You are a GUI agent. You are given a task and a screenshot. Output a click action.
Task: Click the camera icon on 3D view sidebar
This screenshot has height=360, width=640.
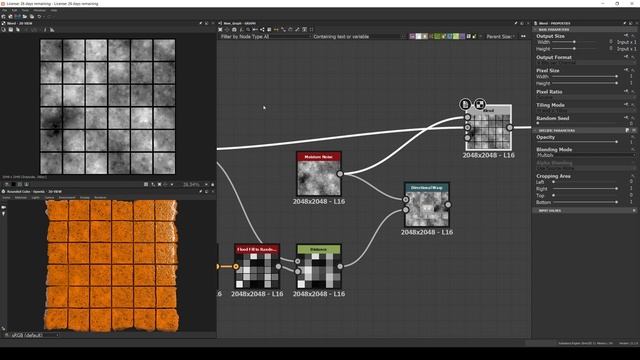click(4, 207)
